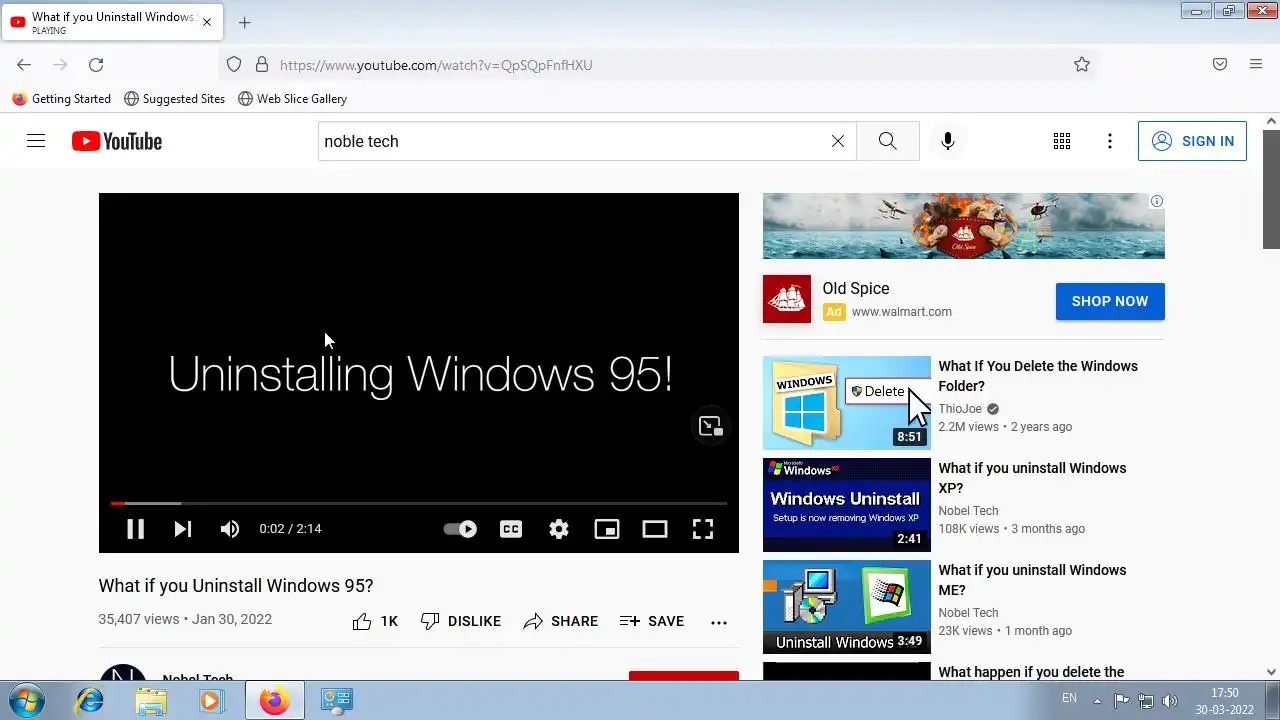Open video settings gear
The image size is (1280, 720).
[559, 529]
